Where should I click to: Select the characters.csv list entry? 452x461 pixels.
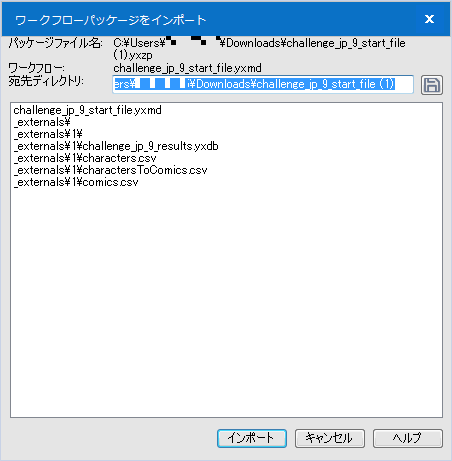click(85, 158)
